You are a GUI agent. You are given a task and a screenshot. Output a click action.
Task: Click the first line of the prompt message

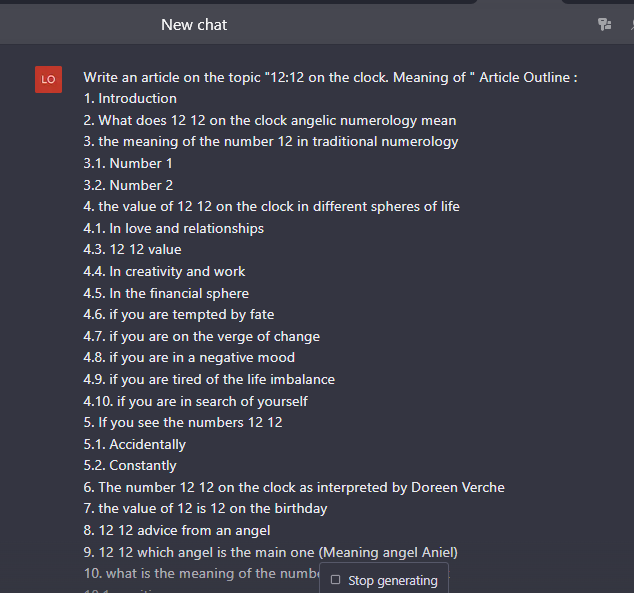point(330,77)
